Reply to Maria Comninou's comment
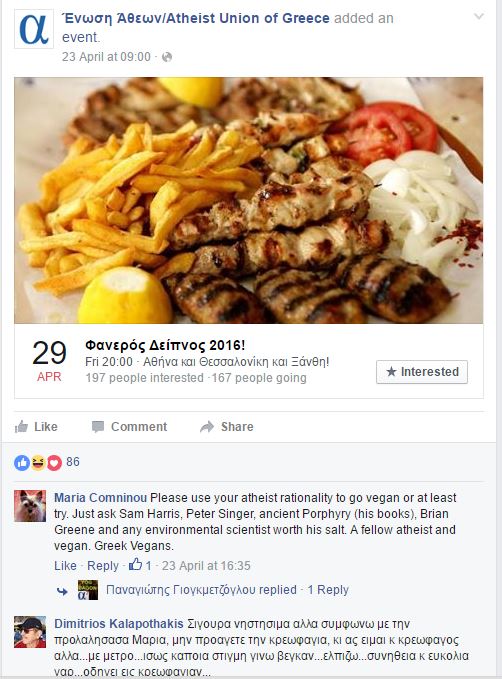 tap(103, 566)
